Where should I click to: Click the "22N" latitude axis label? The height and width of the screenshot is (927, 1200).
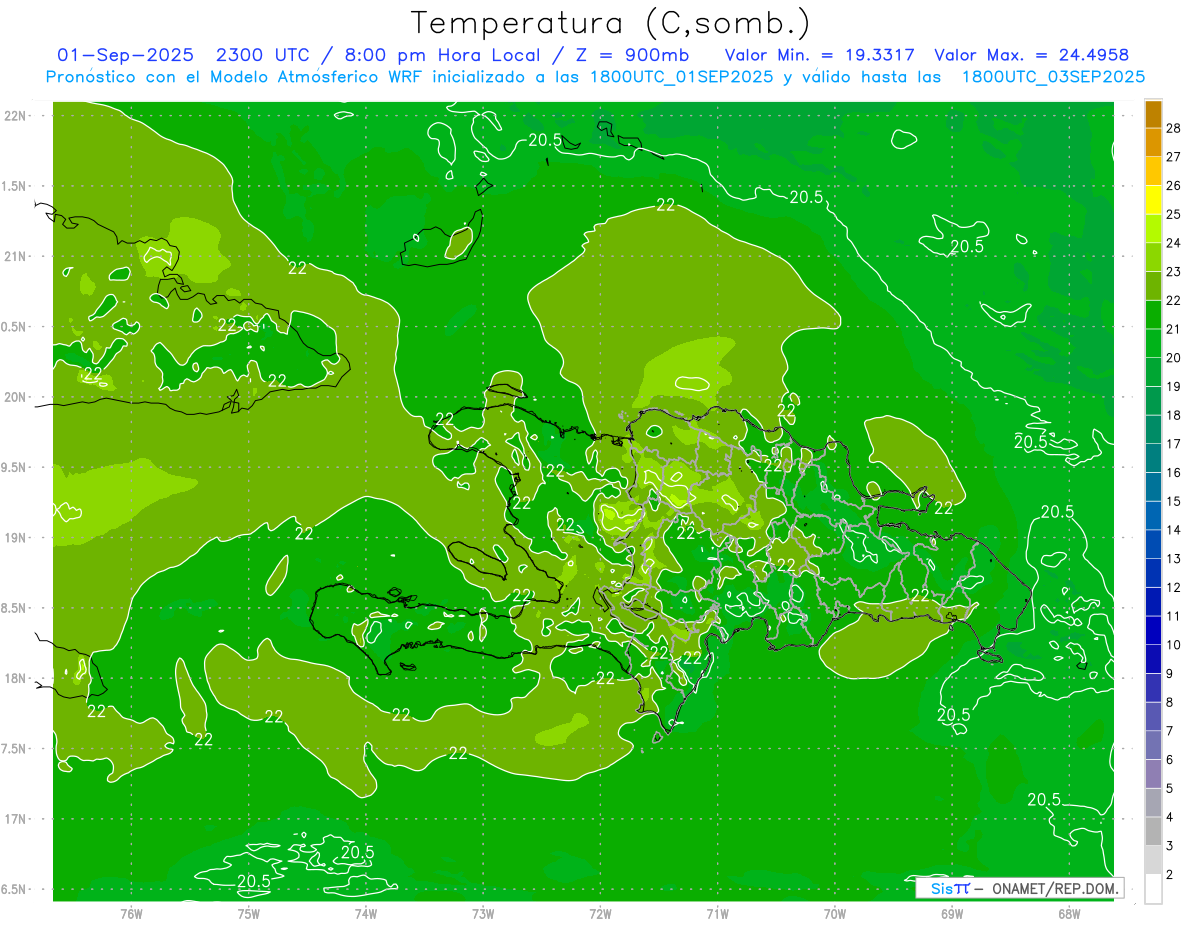[16, 115]
